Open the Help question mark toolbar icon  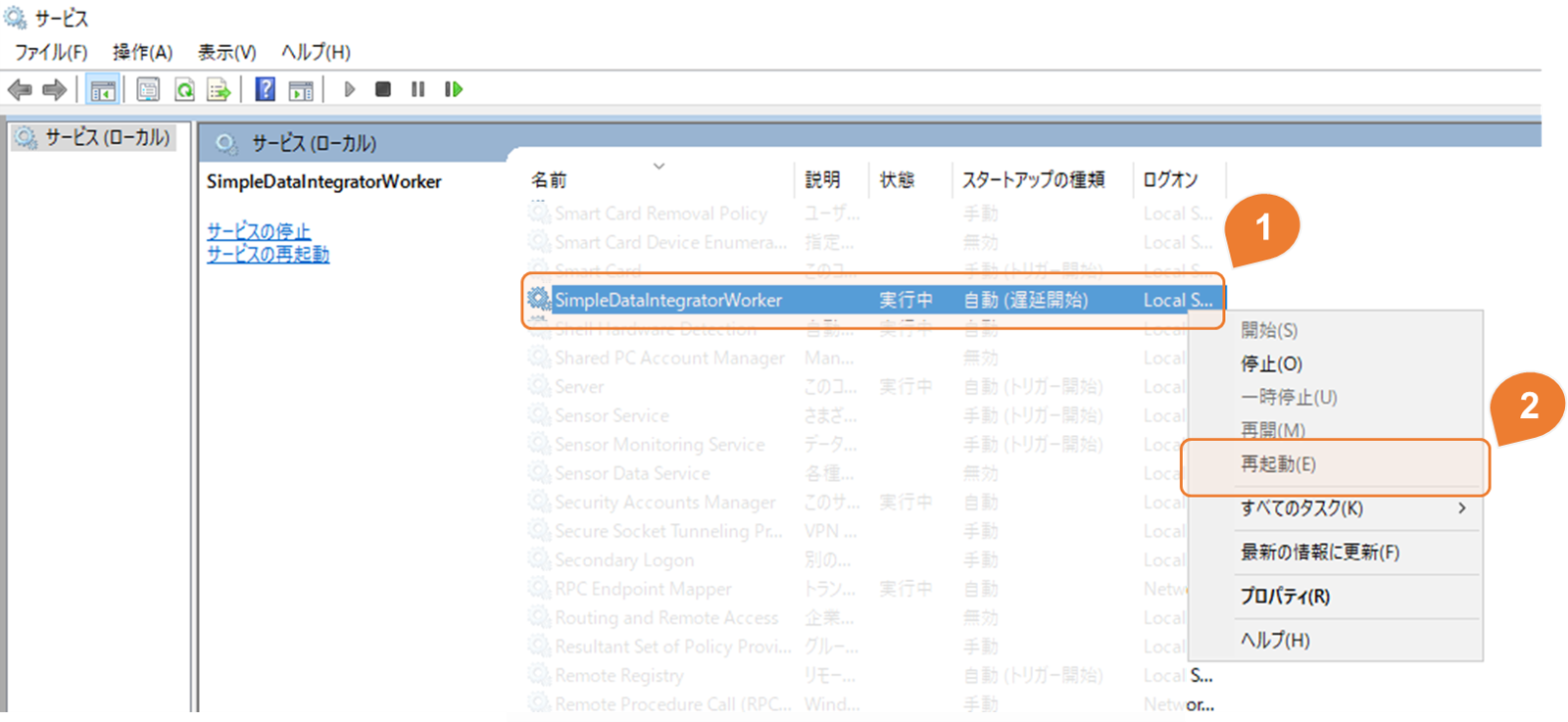(266, 89)
